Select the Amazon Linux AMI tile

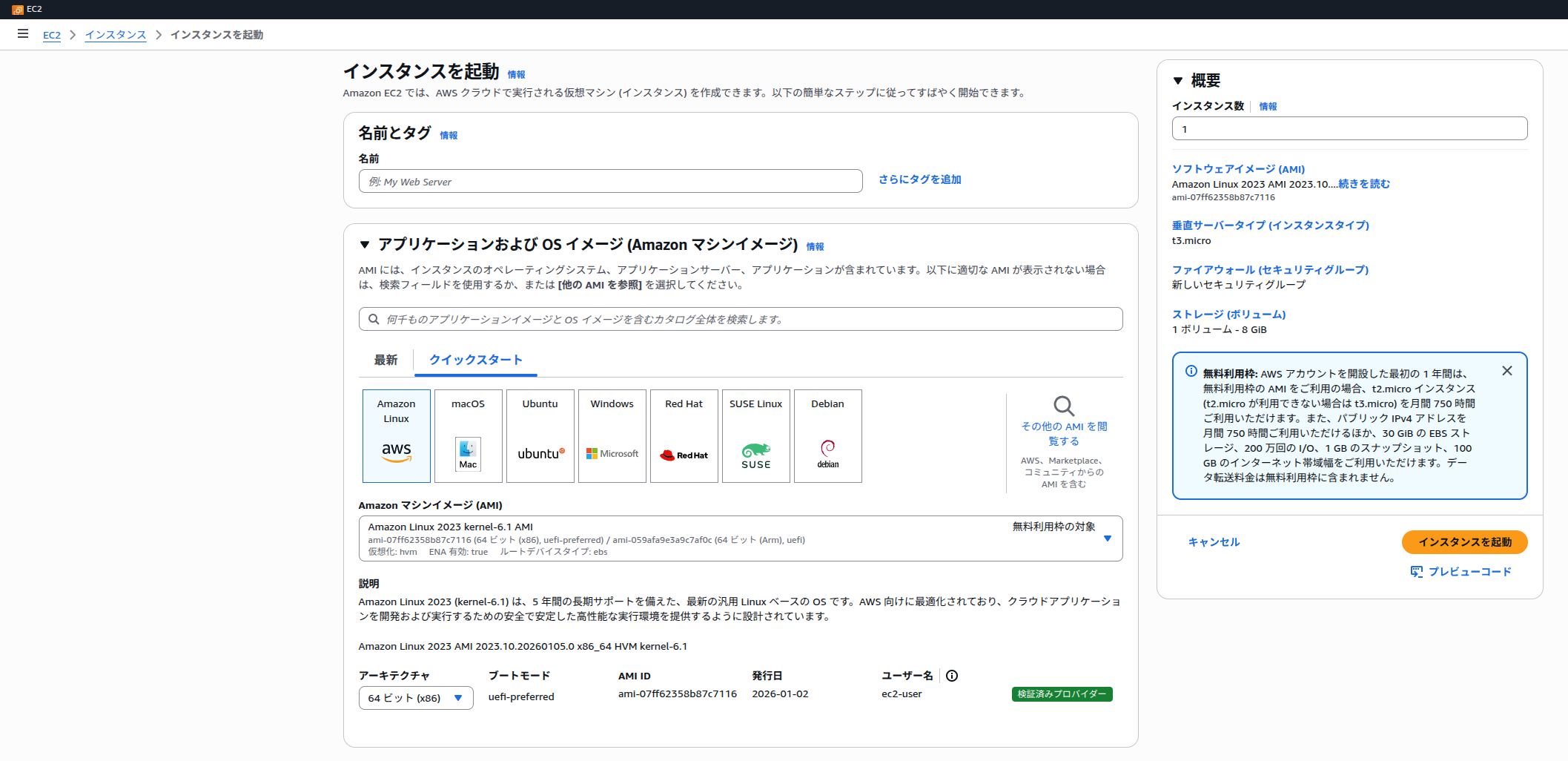coord(396,436)
